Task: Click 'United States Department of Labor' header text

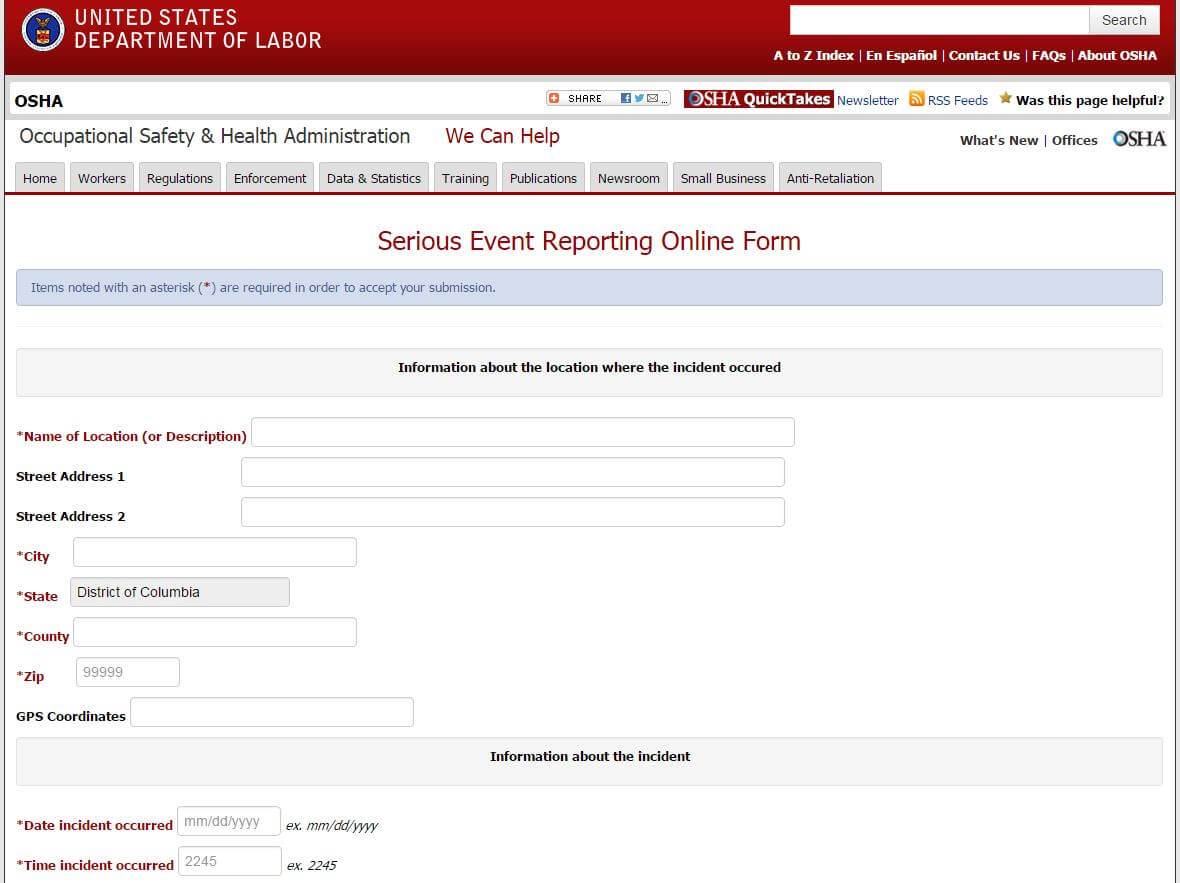Action: 198,29
